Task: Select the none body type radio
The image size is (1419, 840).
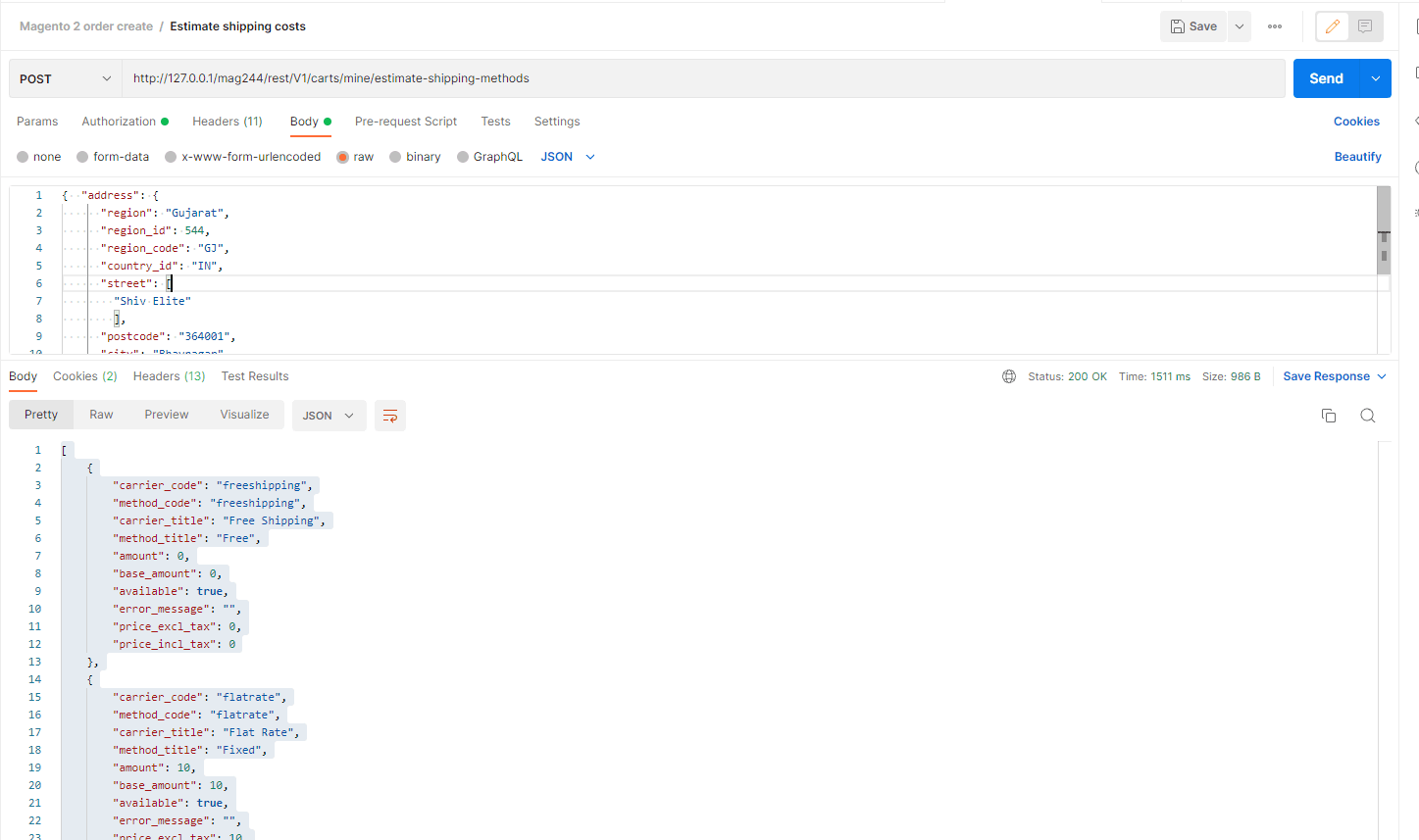Action: pos(23,157)
